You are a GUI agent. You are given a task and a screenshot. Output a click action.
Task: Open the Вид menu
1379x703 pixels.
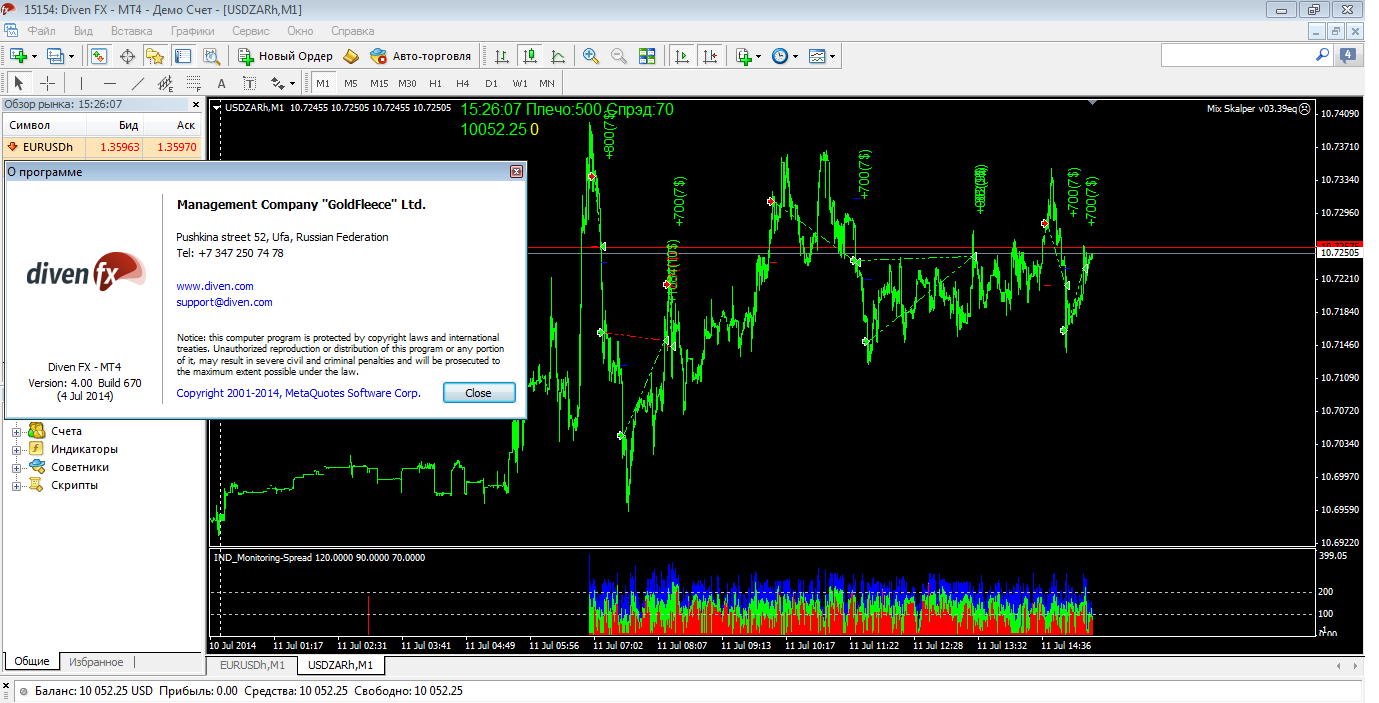pyautogui.click(x=83, y=31)
